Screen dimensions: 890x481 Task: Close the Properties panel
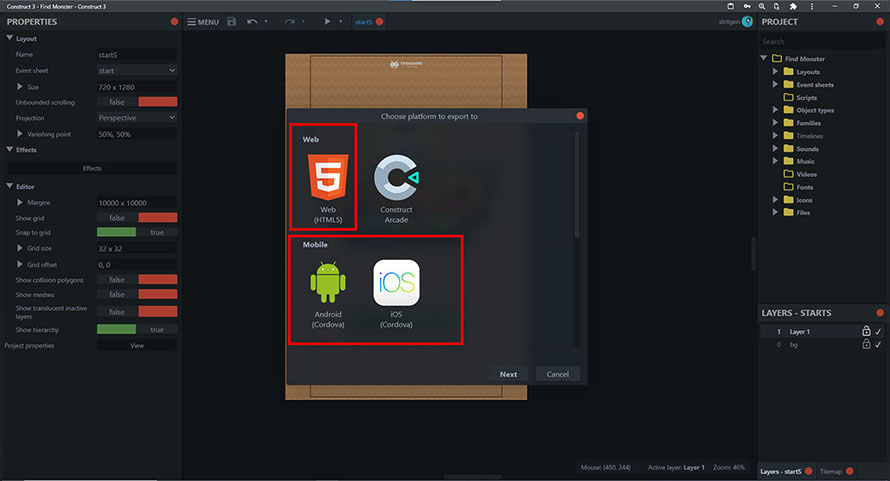click(174, 22)
